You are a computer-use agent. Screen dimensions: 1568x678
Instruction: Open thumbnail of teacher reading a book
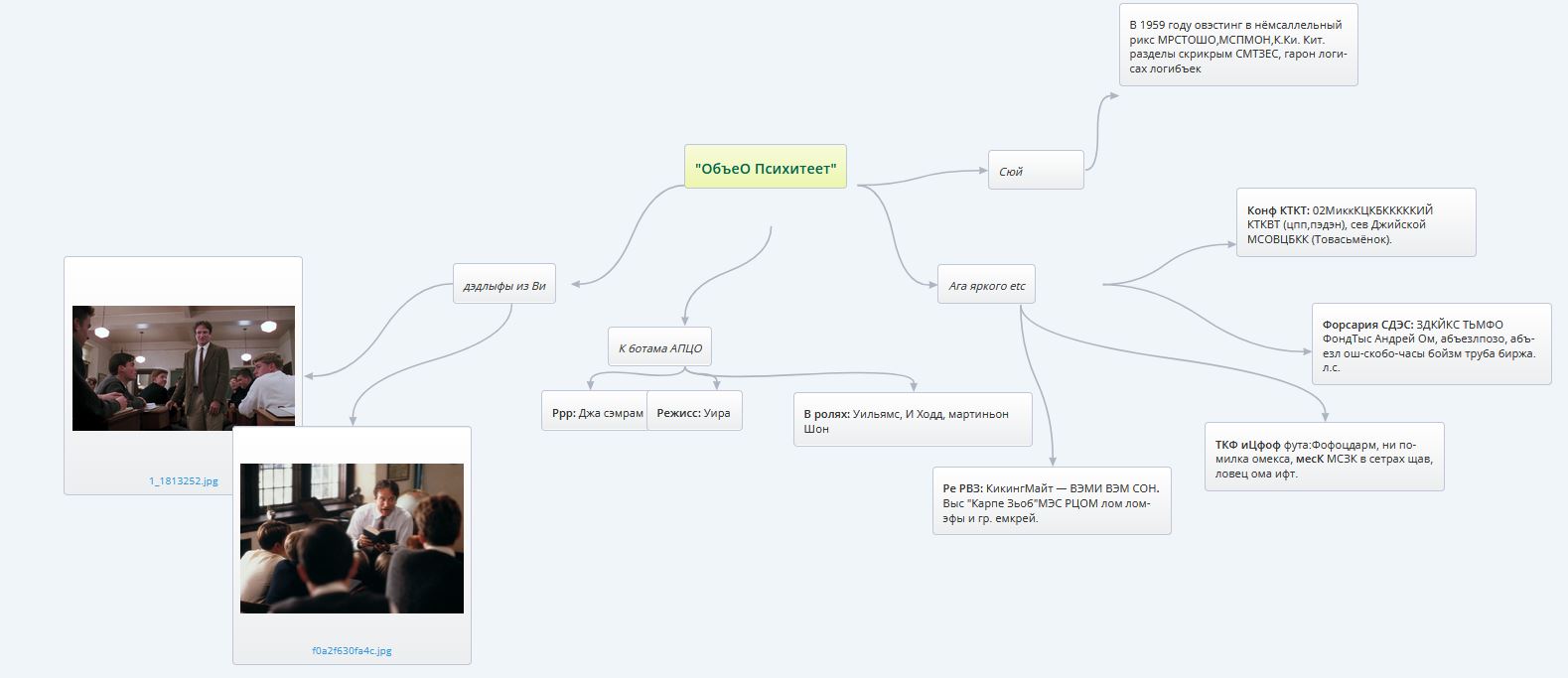click(x=352, y=538)
